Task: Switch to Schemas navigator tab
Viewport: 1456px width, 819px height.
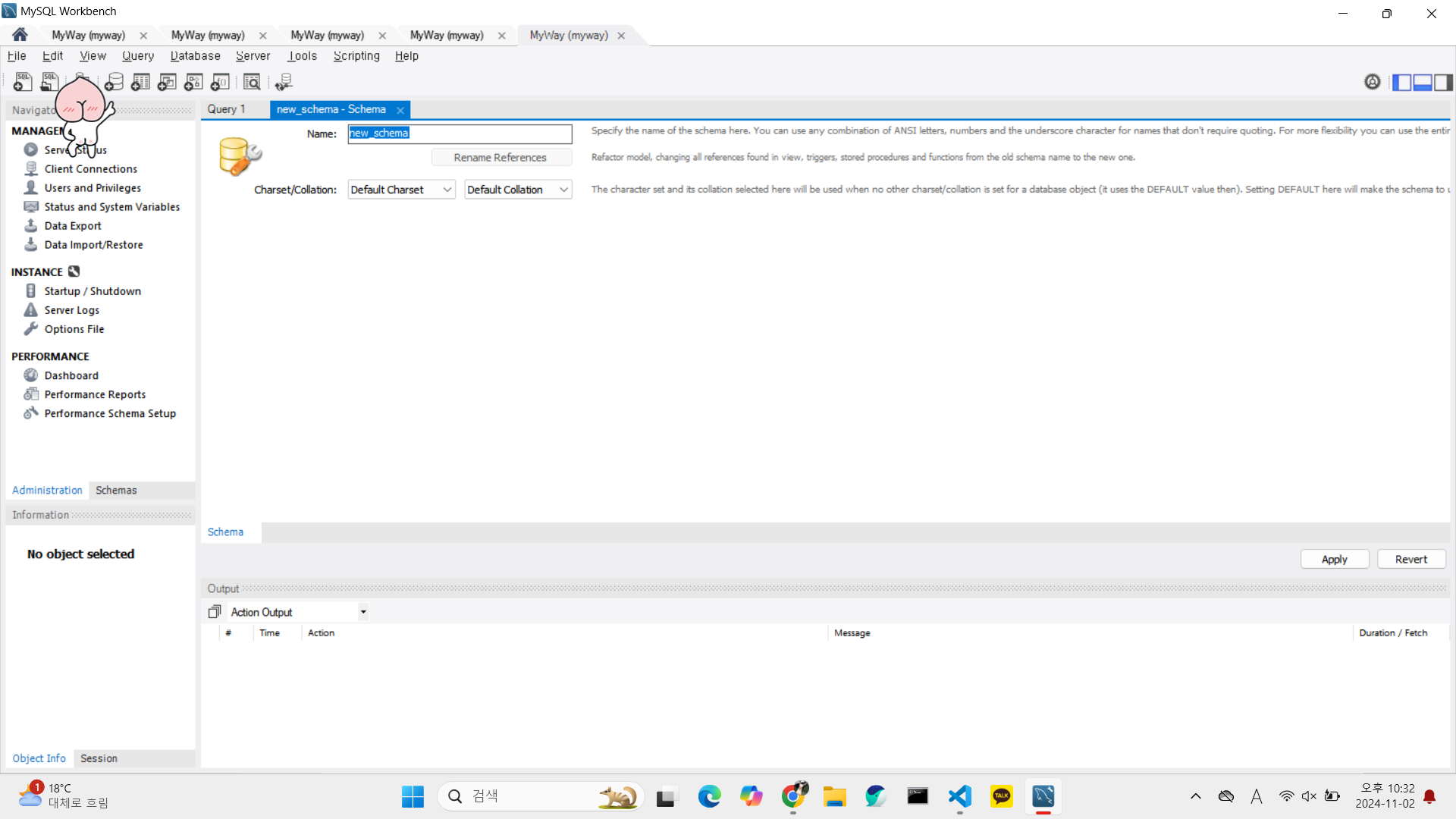Action: tap(116, 491)
